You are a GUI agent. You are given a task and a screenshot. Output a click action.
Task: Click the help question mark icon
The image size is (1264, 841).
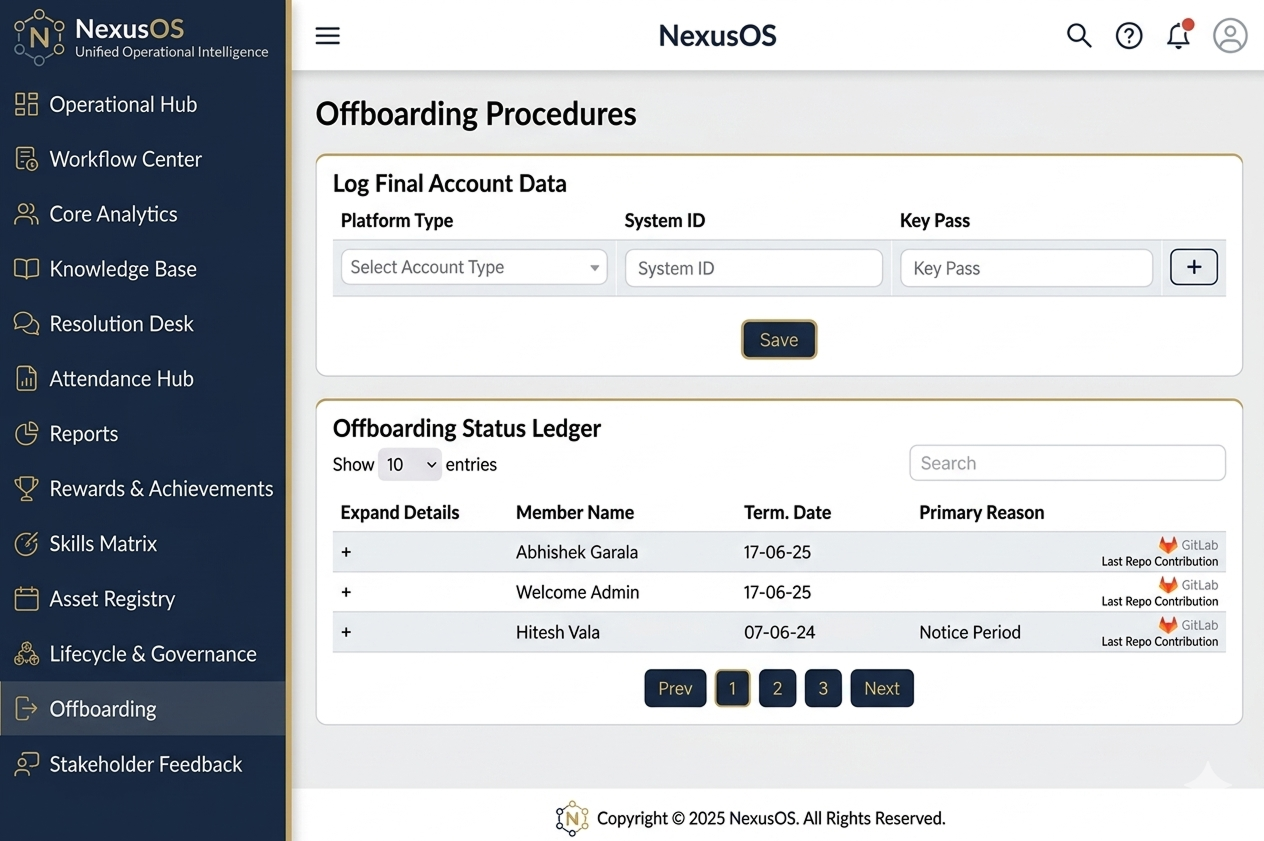1129,36
